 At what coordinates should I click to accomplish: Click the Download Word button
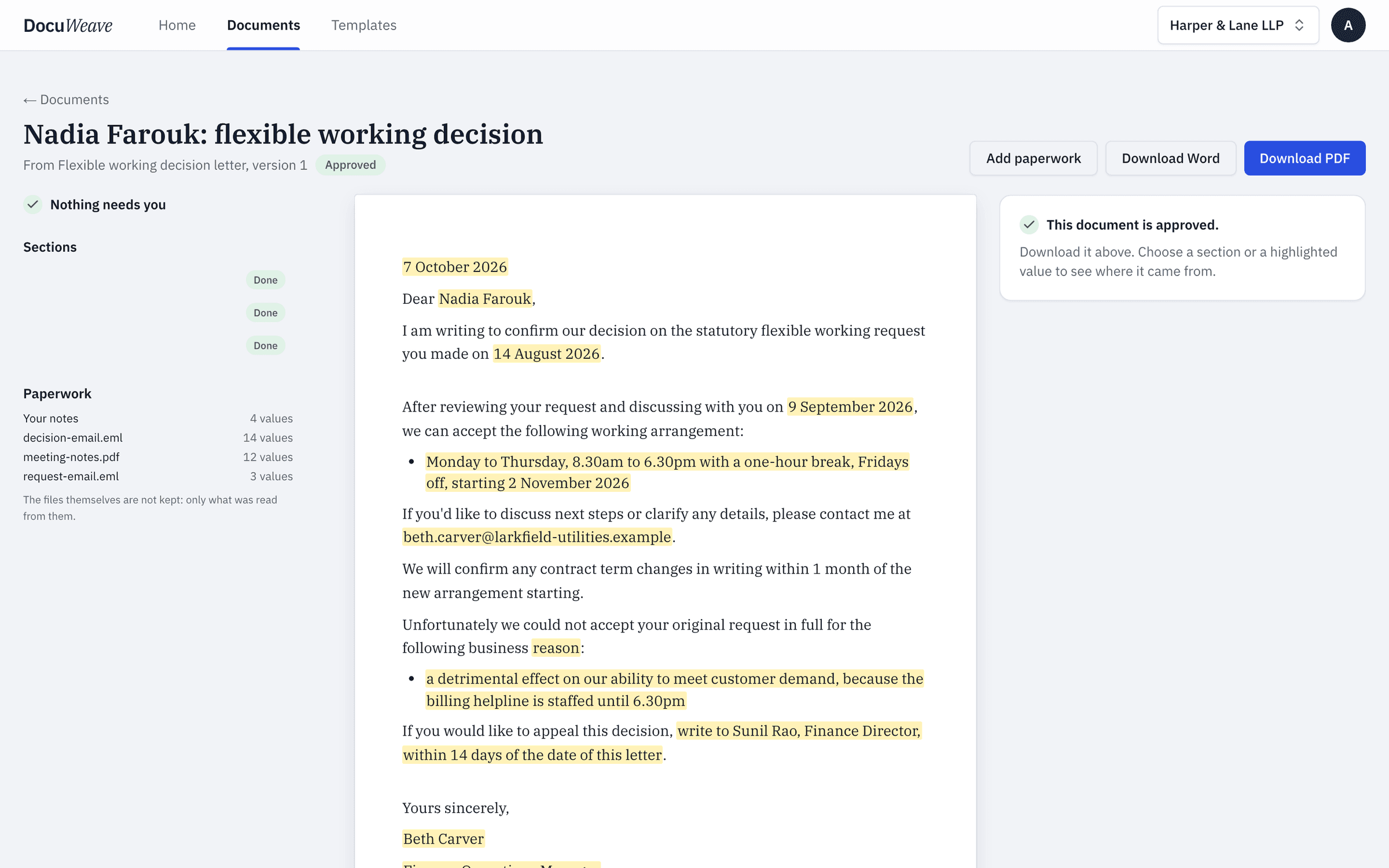pyautogui.click(x=1170, y=158)
